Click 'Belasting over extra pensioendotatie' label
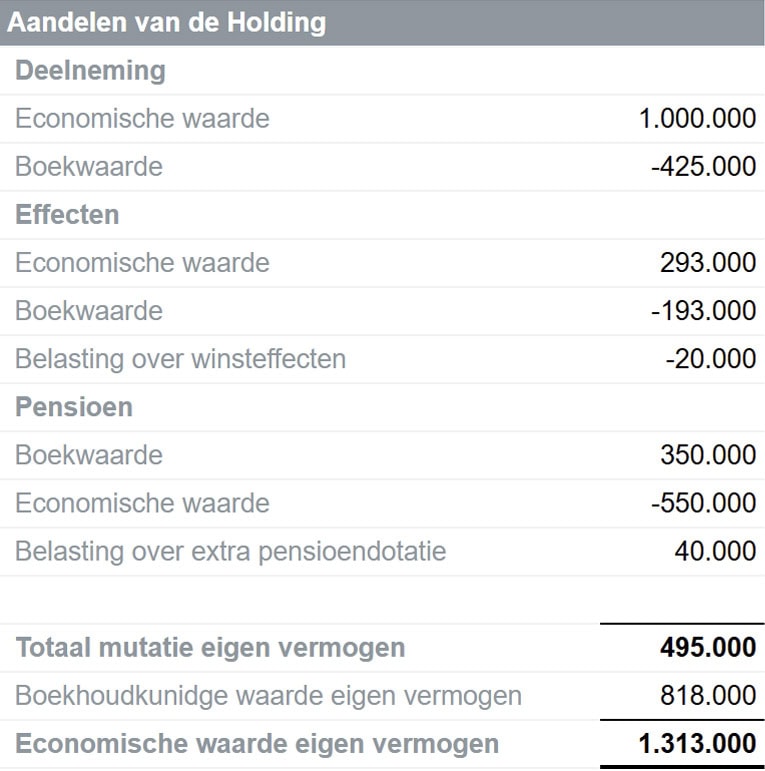 coord(230,551)
